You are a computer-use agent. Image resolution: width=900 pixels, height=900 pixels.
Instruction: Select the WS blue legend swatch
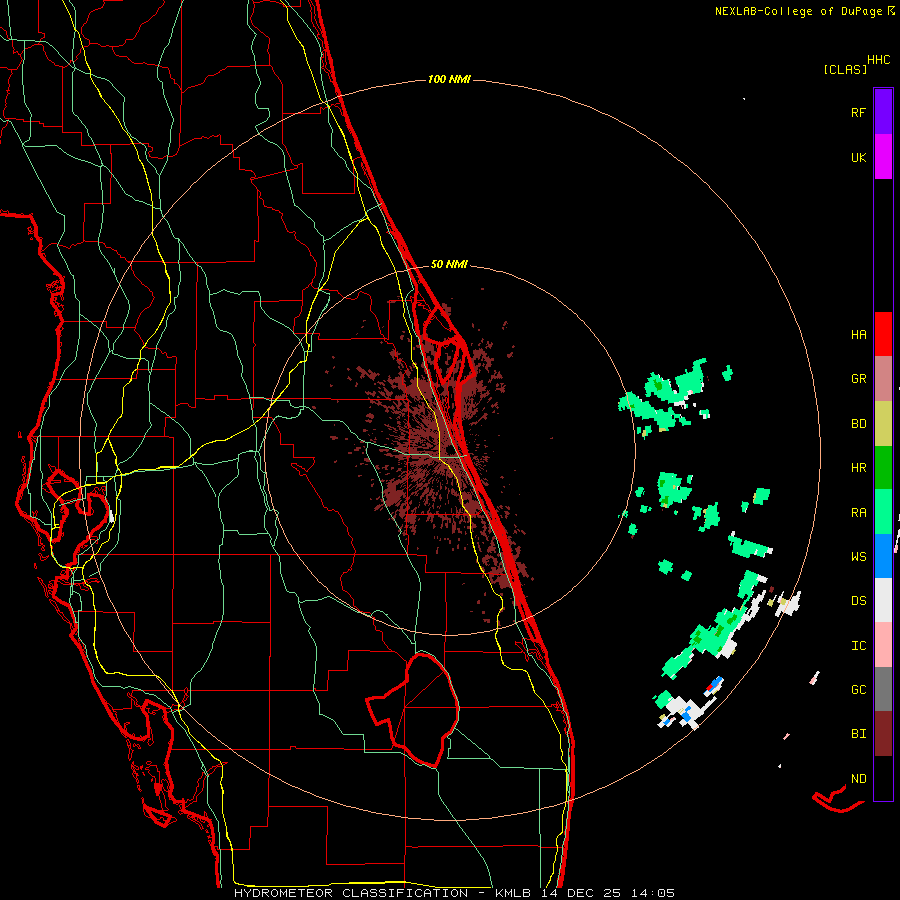[883, 556]
